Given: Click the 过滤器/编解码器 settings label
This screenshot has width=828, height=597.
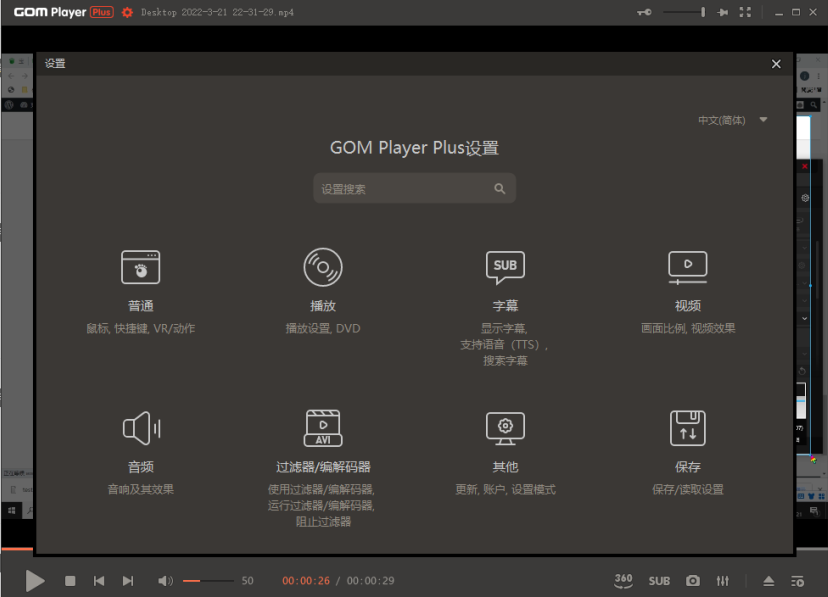Looking at the screenshot, I should click(323, 467).
